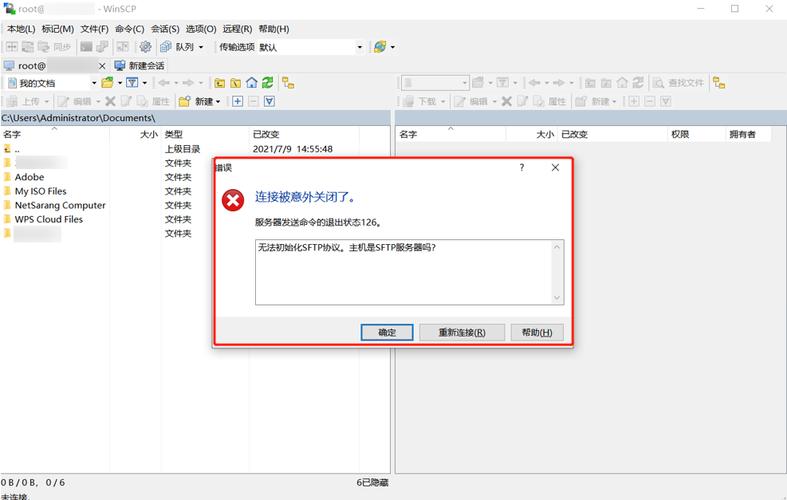Click the remote delete X icon

point(506,101)
